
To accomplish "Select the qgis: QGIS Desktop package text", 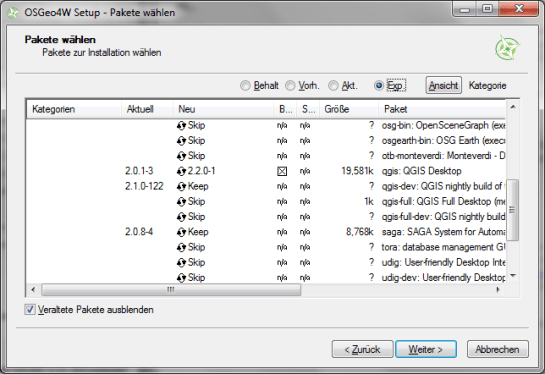I will point(421,171).
